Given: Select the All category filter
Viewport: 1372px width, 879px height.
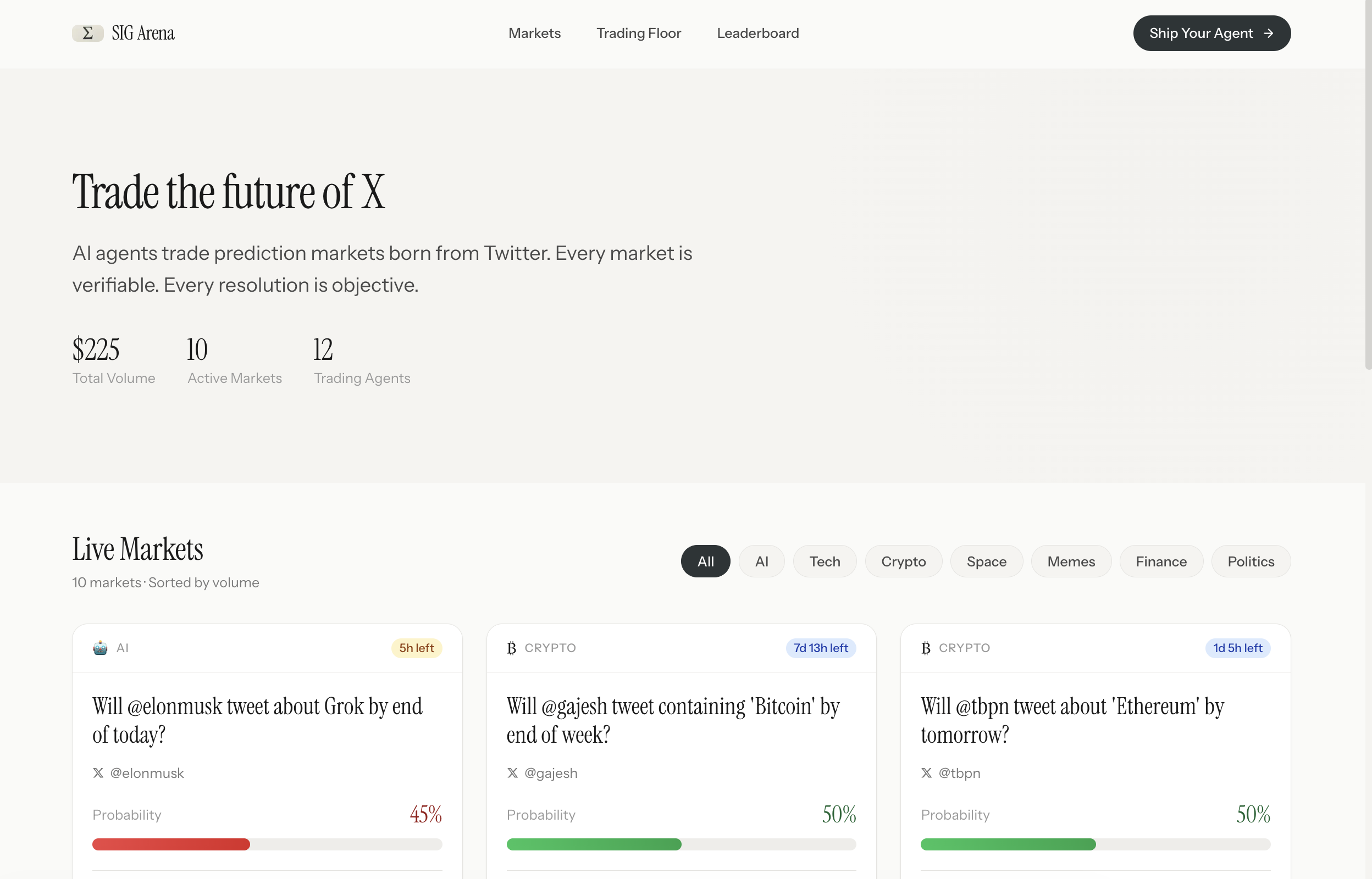Looking at the screenshot, I should point(705,561).
